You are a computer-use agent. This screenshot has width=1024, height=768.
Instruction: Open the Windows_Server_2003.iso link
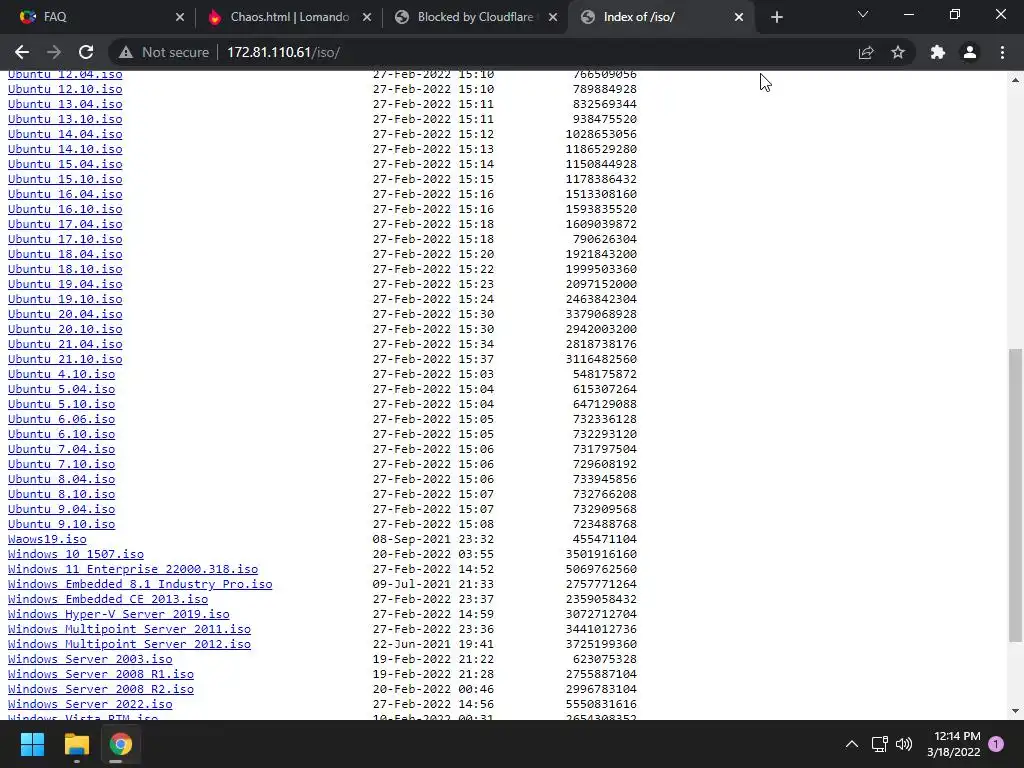(x=90, y=660)
